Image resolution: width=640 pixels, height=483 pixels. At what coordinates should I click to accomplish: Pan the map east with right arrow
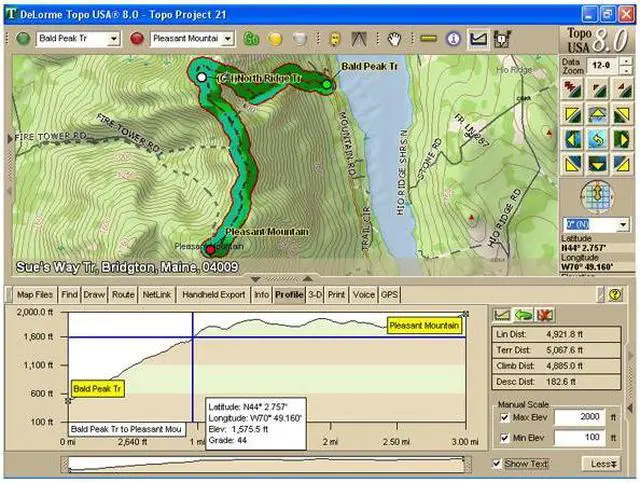[x=620, y=139]
